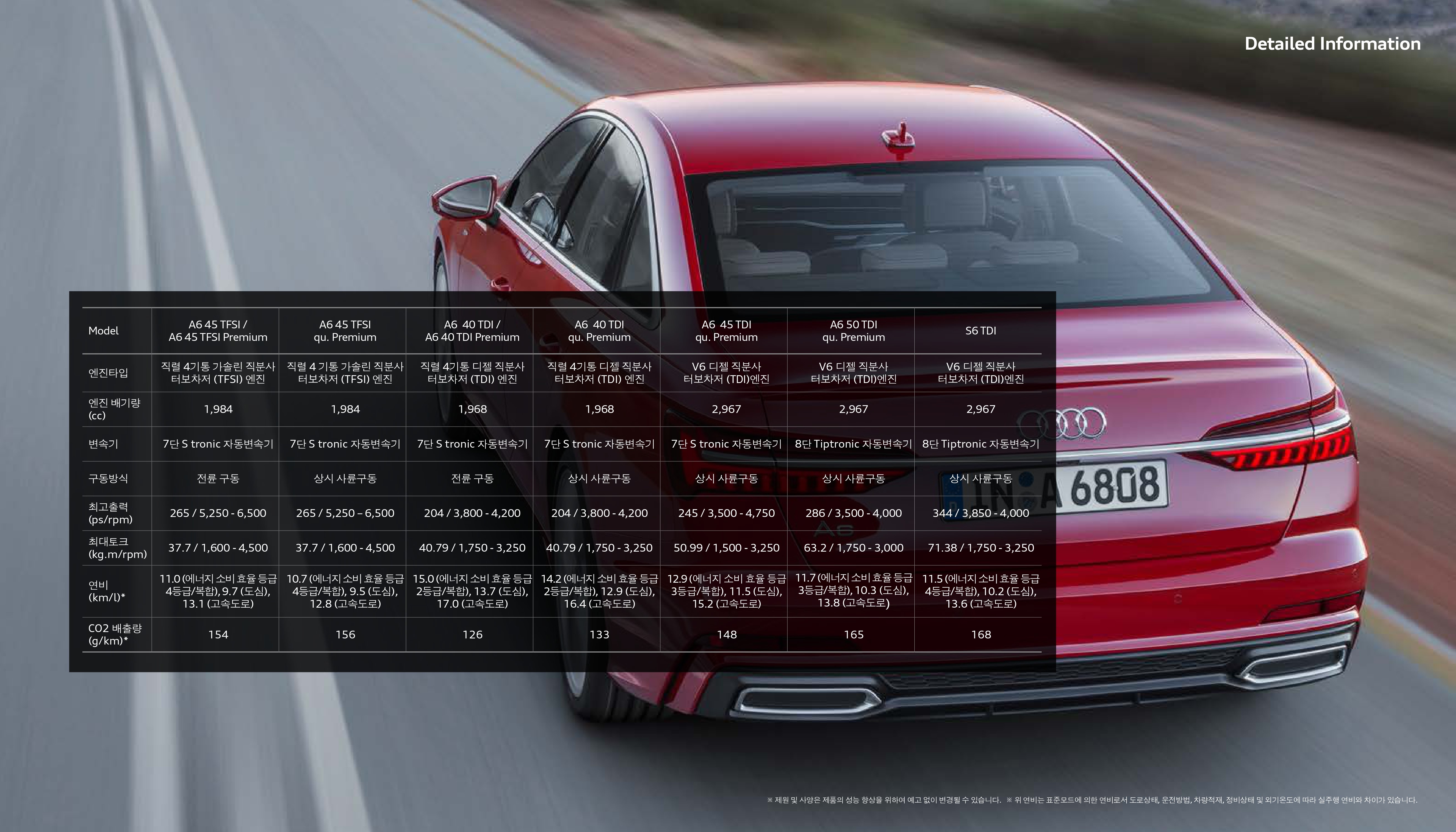Click the 71.38 / 1,750 - 3,250 torque cell
The image size is (1456, 832).
pos(980,547)
